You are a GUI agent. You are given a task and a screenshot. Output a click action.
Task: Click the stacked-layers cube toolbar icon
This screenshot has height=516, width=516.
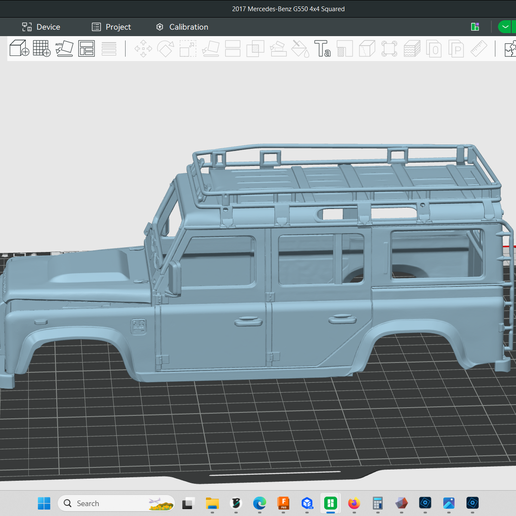tap(412, 49)
